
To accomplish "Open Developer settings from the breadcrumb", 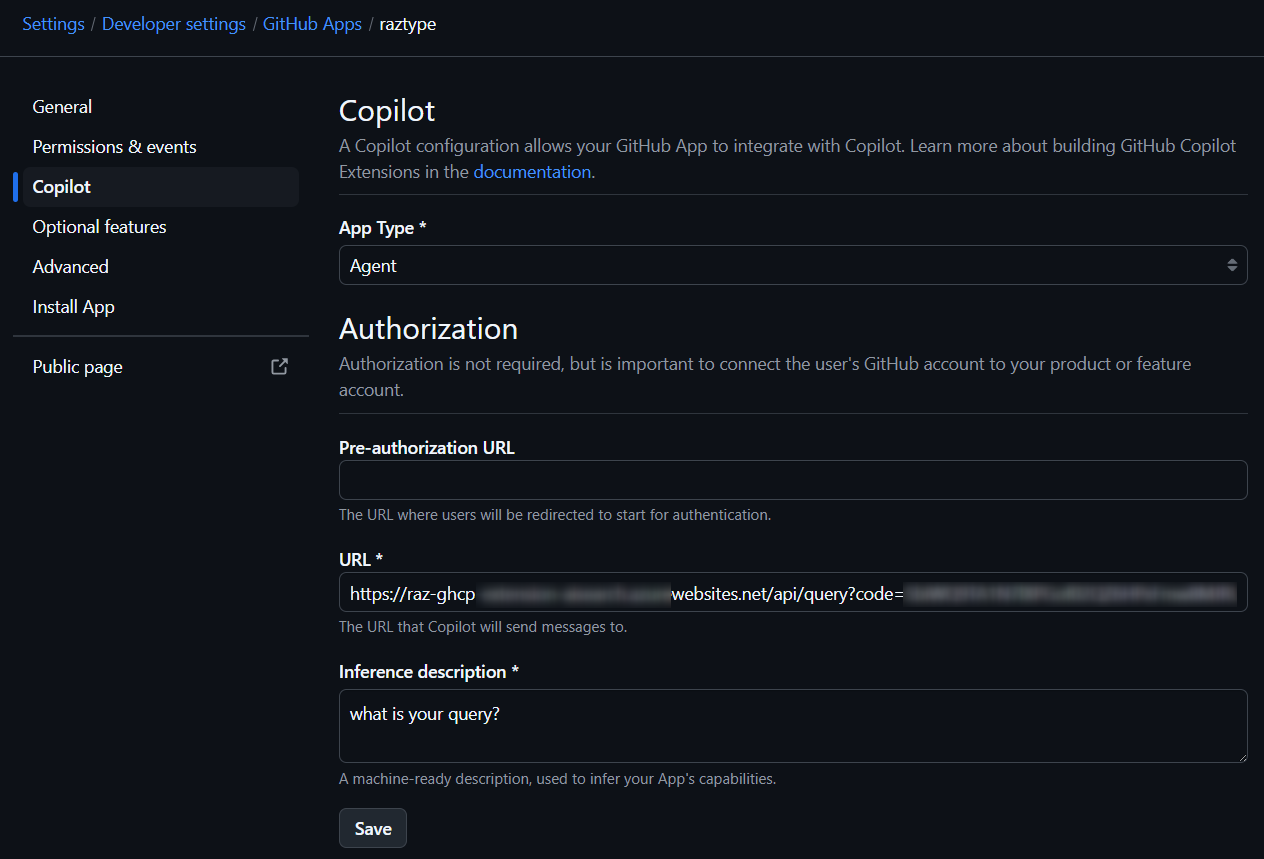I will [x=173, y=23].
